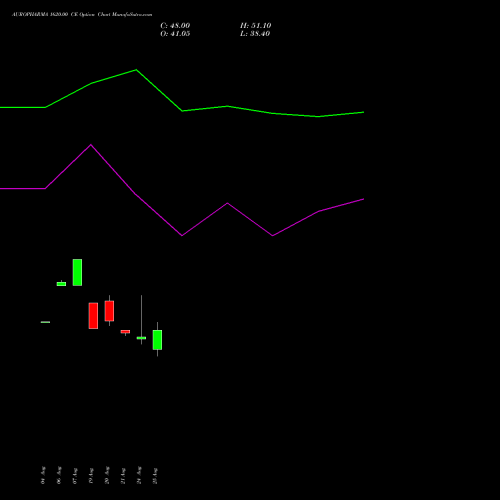Click the close price value C: 48.00
The height and width of the screenshot is (500, 500).
pos(175,26)
